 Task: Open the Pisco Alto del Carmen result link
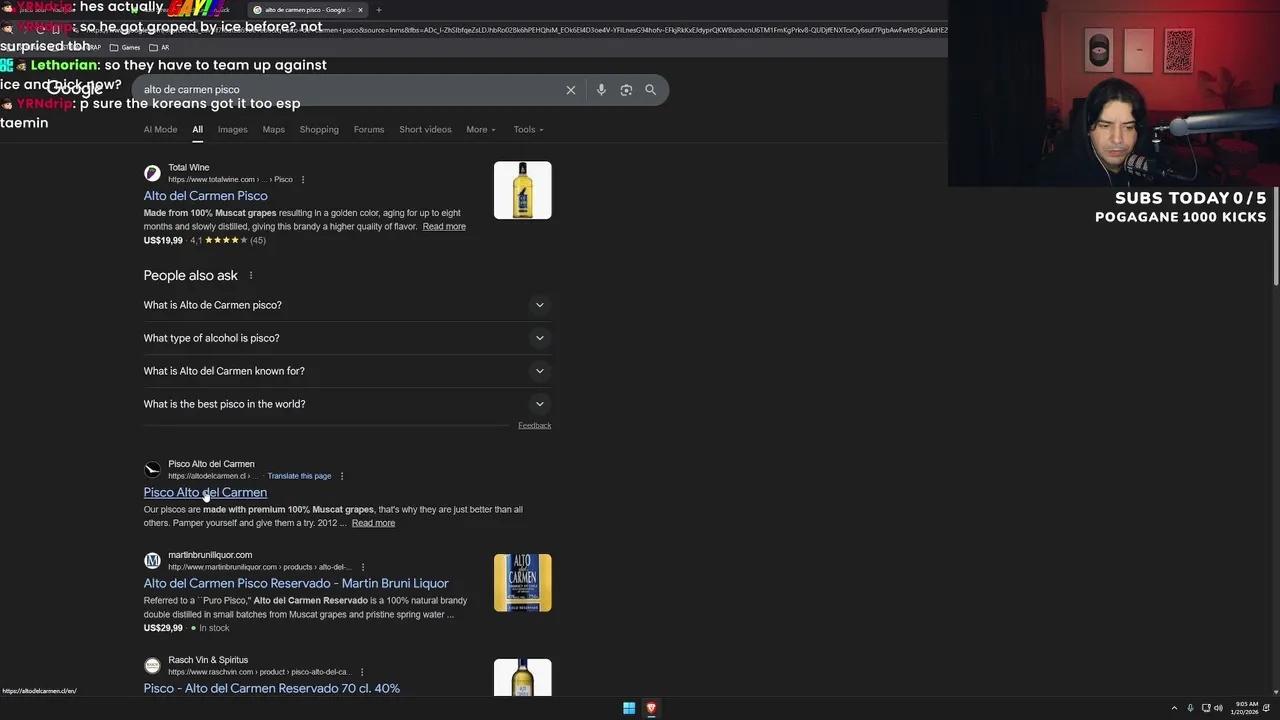(x=205, y=492)
